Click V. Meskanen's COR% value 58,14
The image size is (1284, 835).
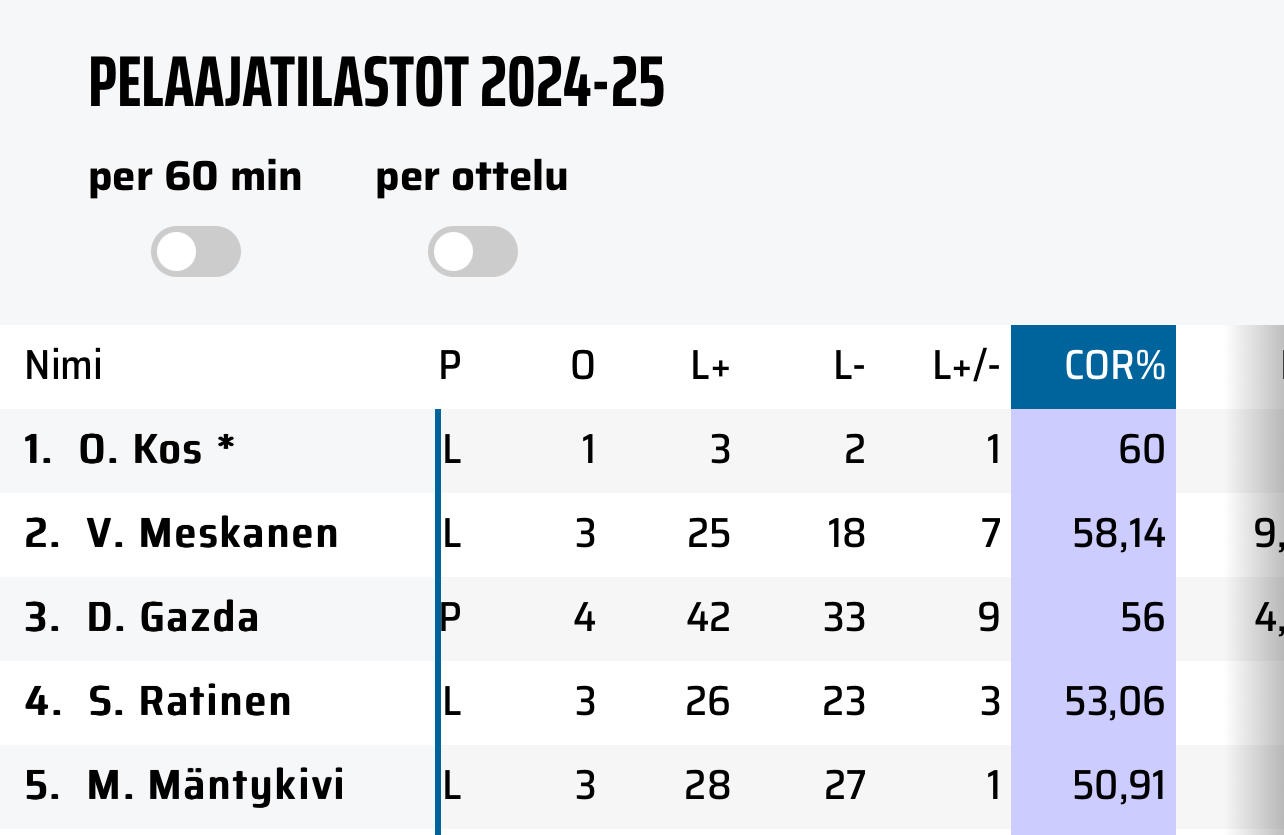tap(1119, 534)
